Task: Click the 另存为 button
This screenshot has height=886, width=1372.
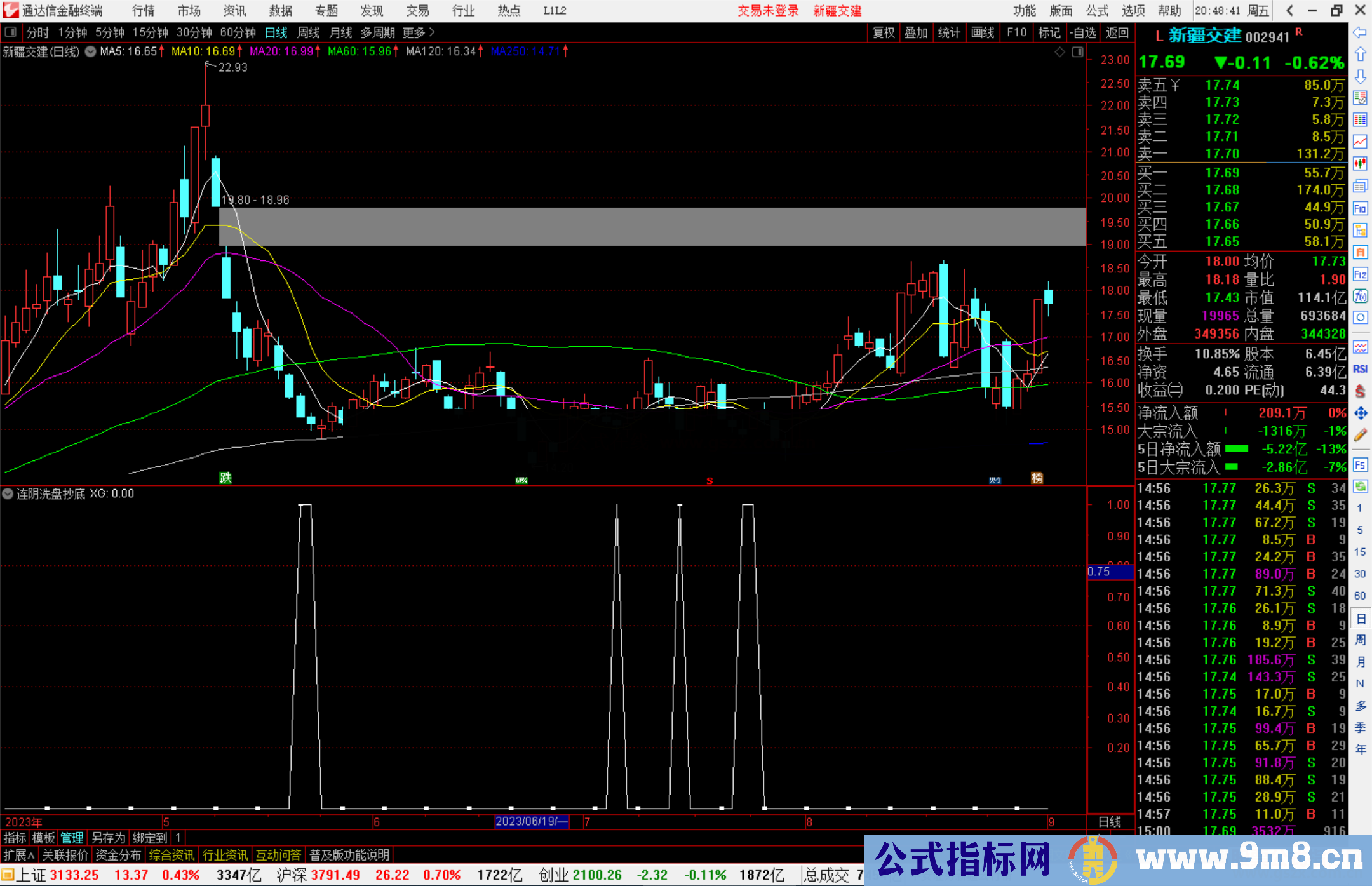Action: coord(108,838)
